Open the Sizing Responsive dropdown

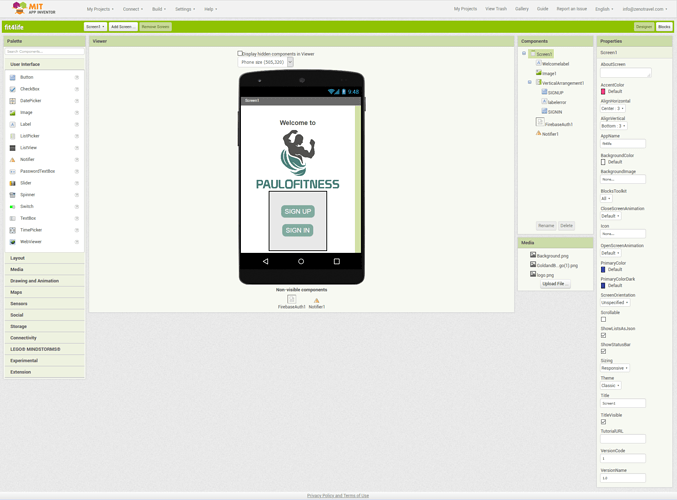pyautogui.click(x=615, y=368)
